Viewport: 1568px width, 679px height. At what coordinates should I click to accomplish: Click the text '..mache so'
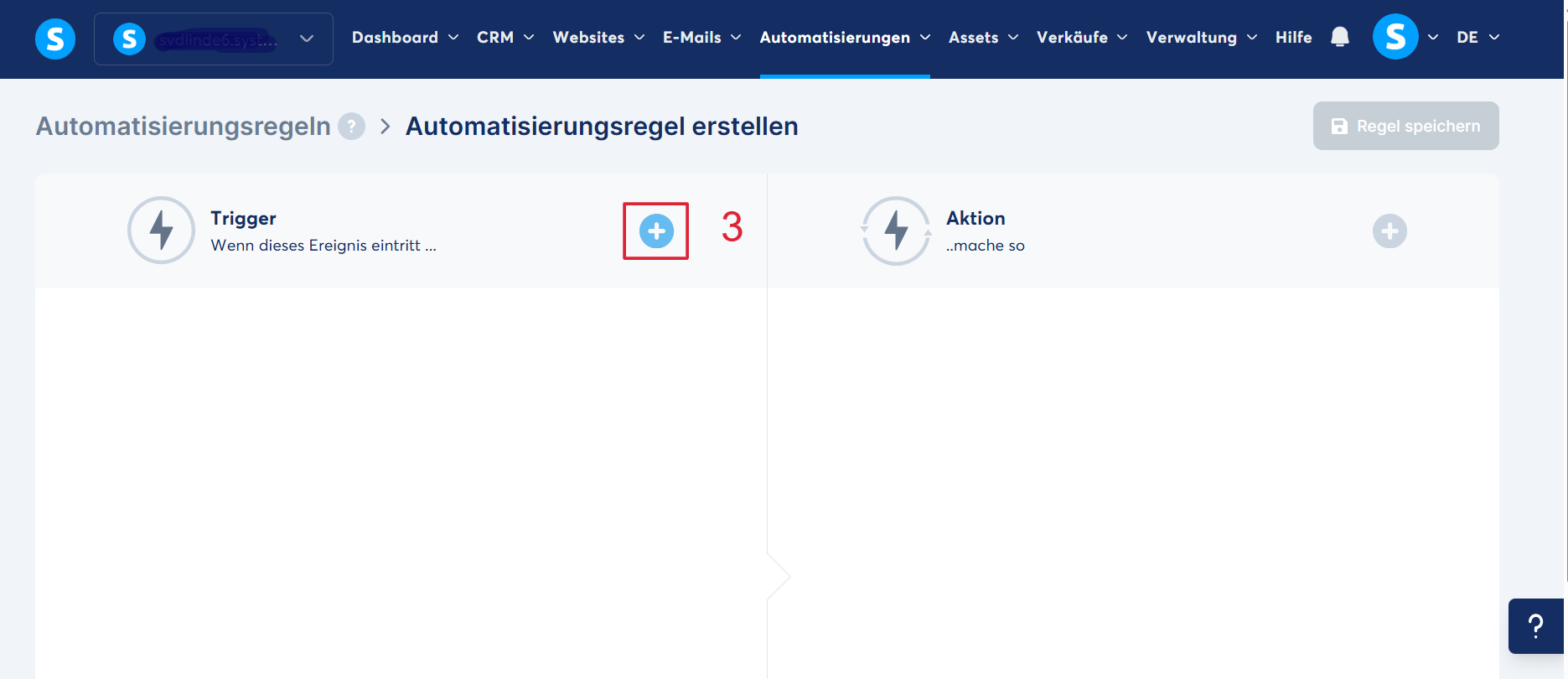click(986, 246)
